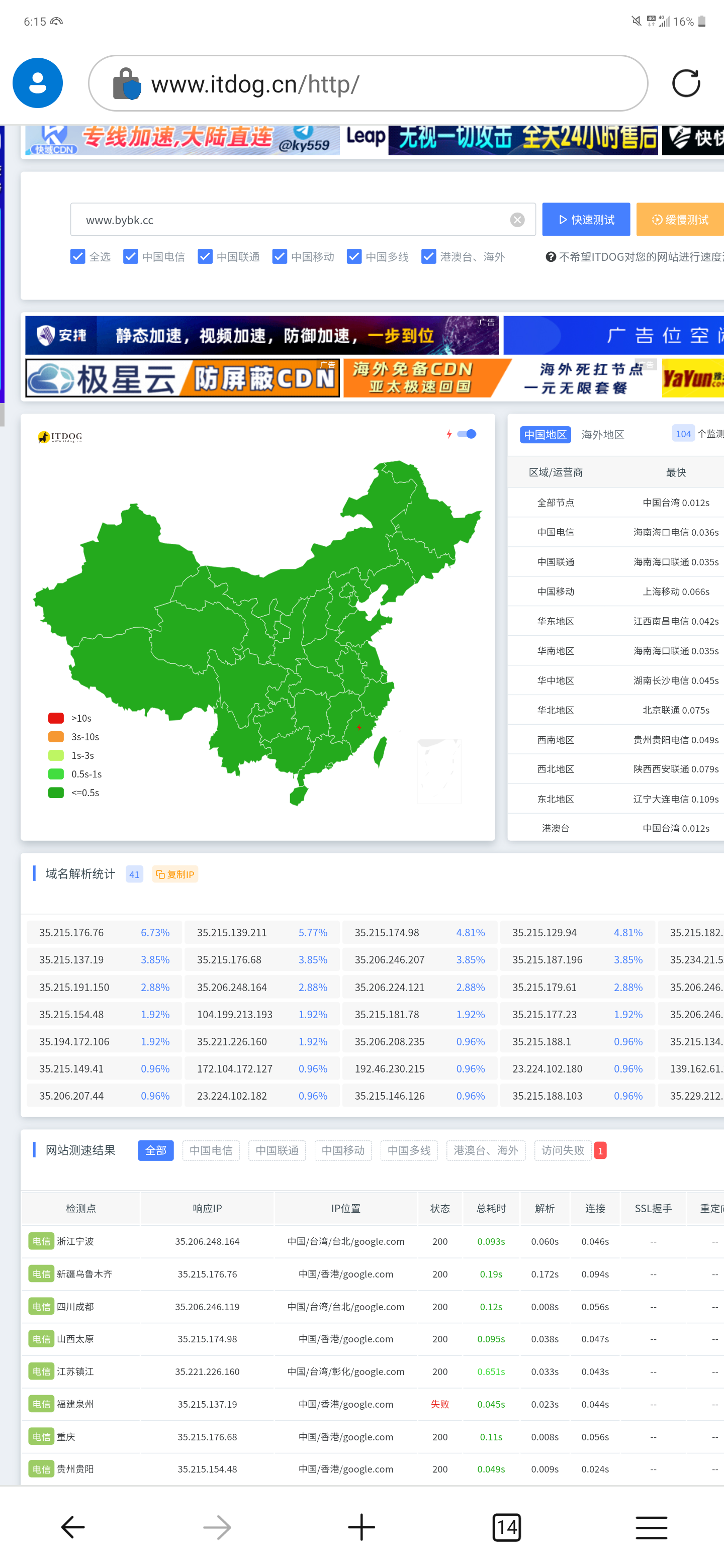Clear the domain field with the X icon
The image size is (724, 1568).
tap(517, 220)
